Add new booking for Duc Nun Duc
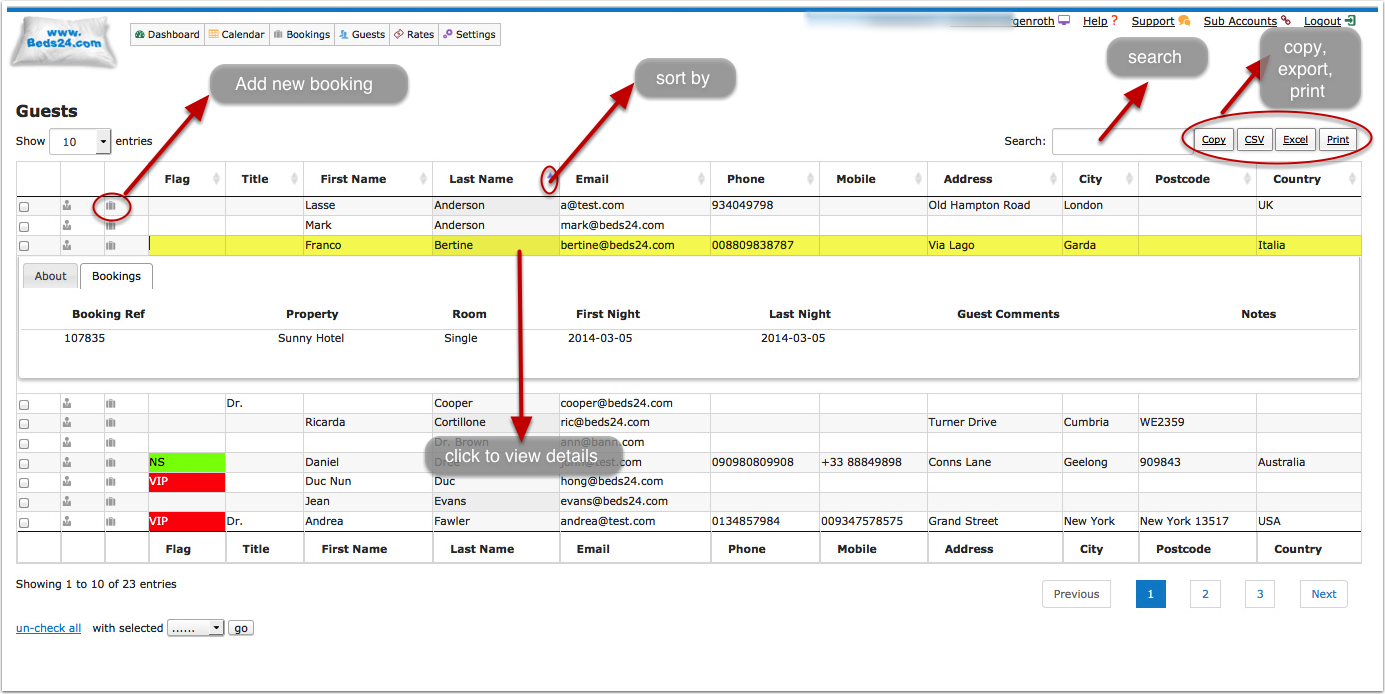 point(111,482)
